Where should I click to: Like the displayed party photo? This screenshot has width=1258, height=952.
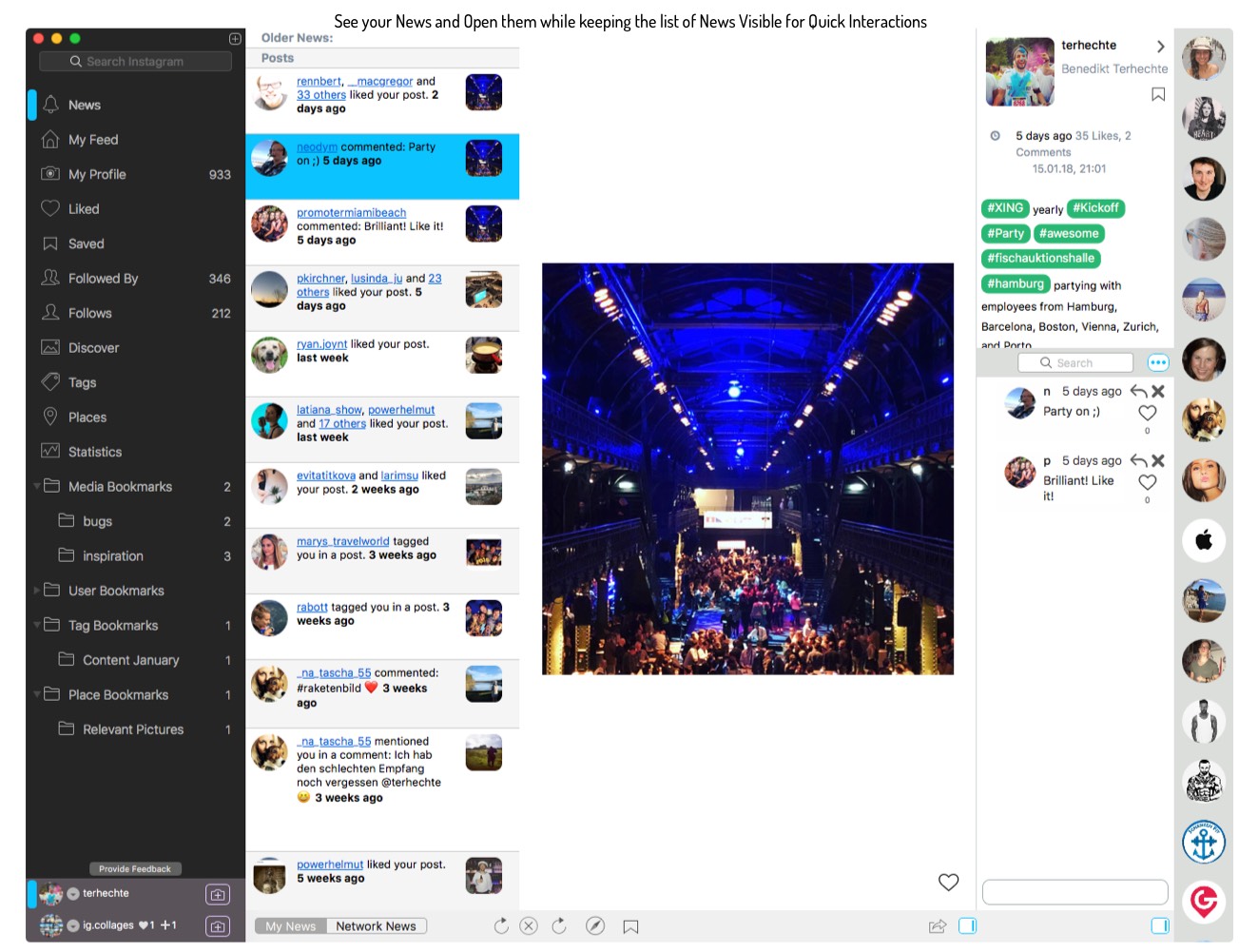(x=949, y=882)
